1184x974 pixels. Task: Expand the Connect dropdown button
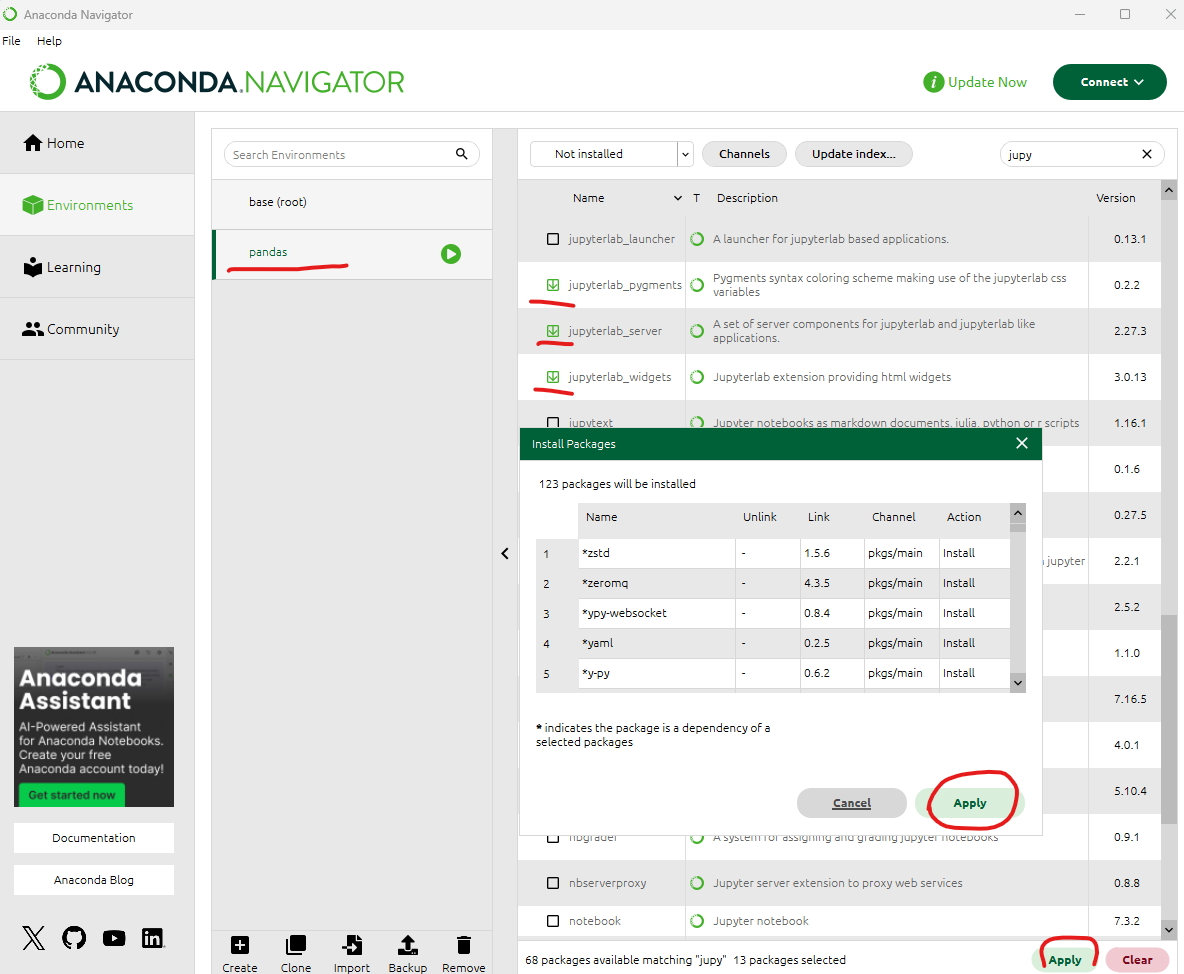coord(1109,82)
